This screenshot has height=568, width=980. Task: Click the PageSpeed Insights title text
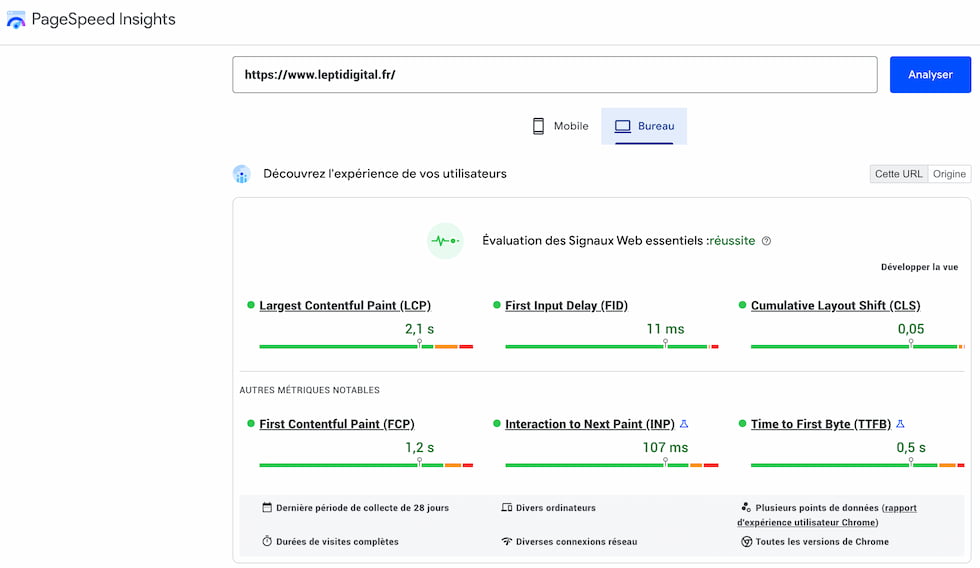click(x=103, y=19)
